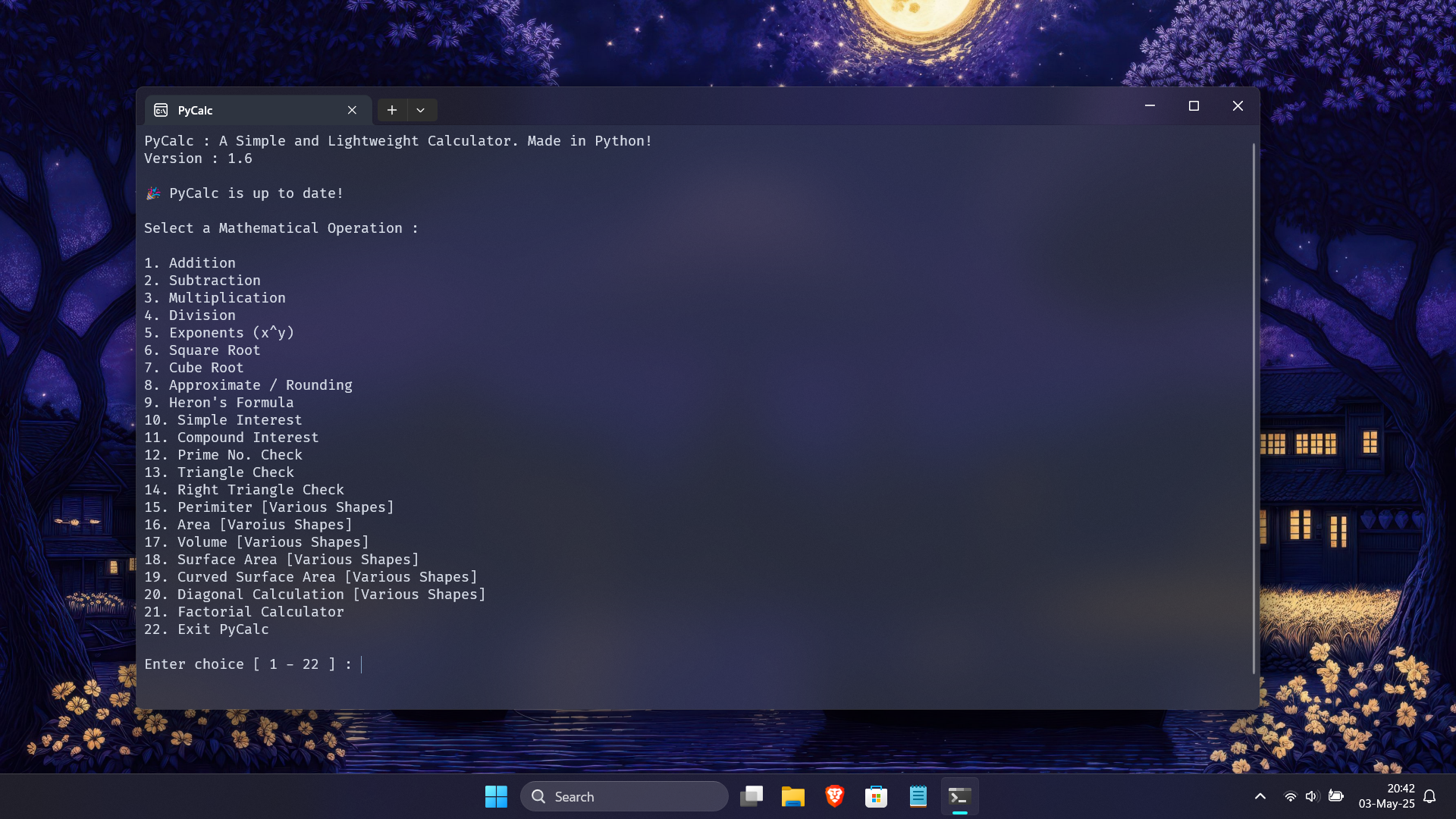Click the 'PyCalc is up to date!' message

[256, 193]
